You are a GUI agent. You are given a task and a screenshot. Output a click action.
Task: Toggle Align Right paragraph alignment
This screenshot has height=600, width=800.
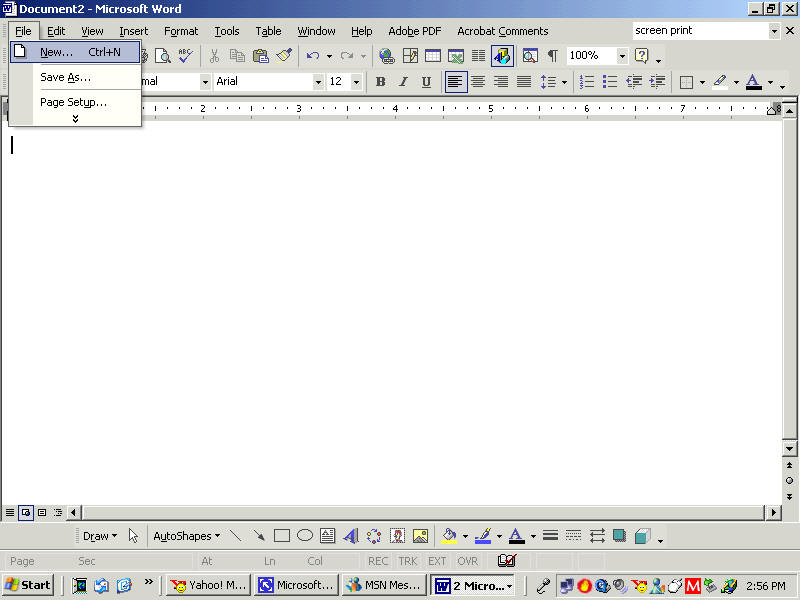point(501,82)
